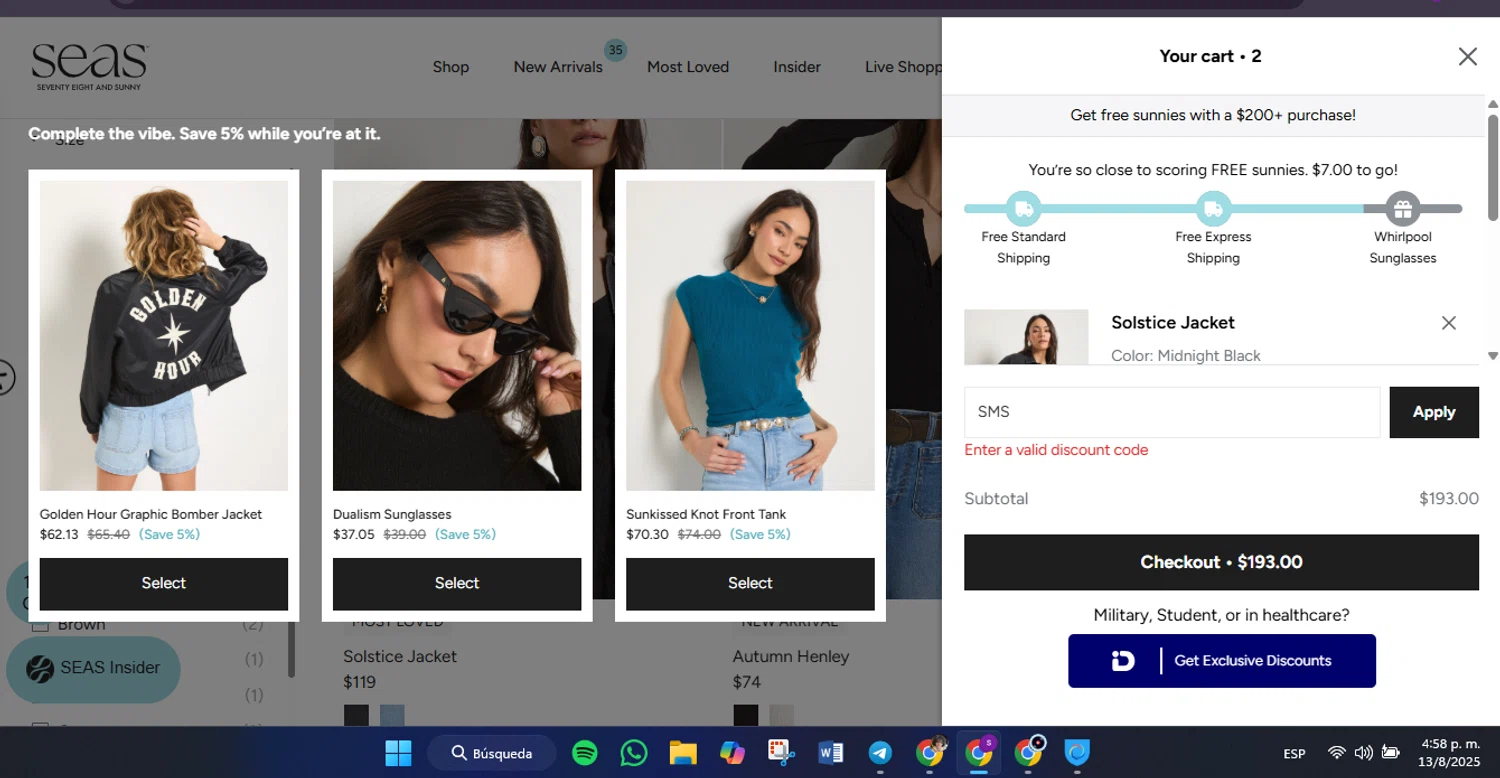
Task: Remove Solstice Jacket from the cart
Action: pyautogui.click(x=1448, y=323)
